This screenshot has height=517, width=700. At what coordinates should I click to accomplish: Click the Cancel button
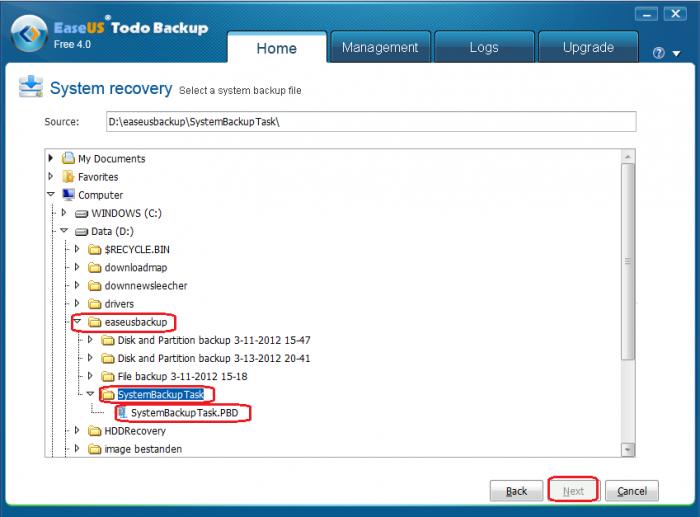tap(632, 491)
